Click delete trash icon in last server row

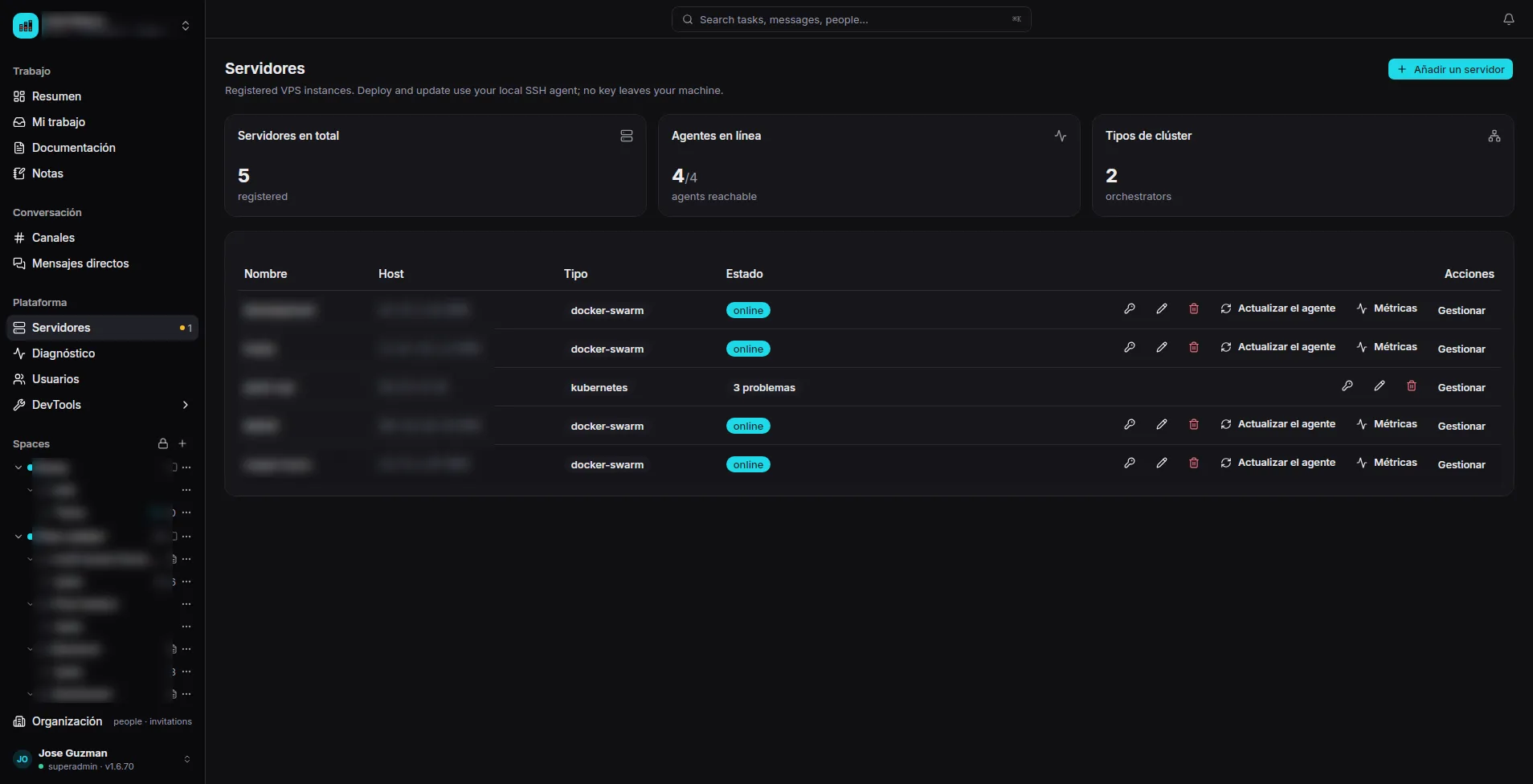pos(1194,463)
